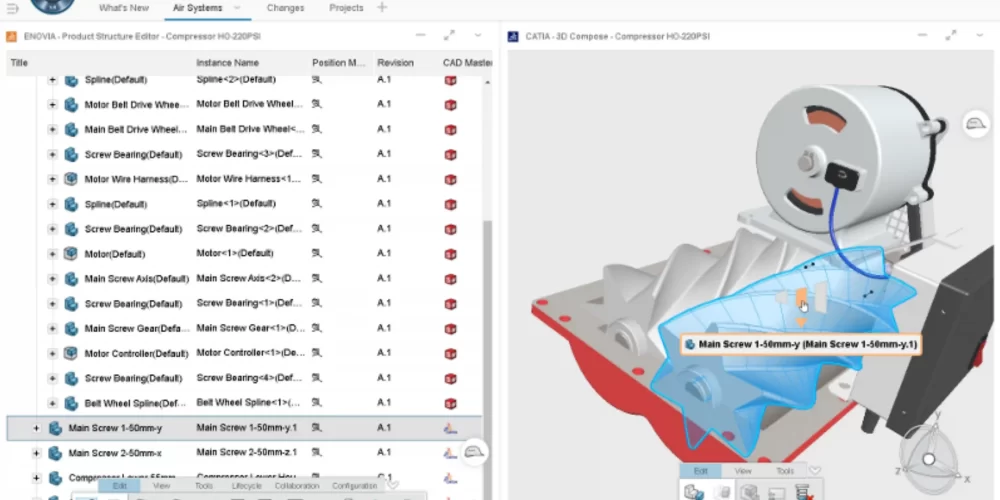Maximize the Product Structure Editor panel
This screenshot has height=500, width=1000.
pyautogui.click(x=450, y=36)
